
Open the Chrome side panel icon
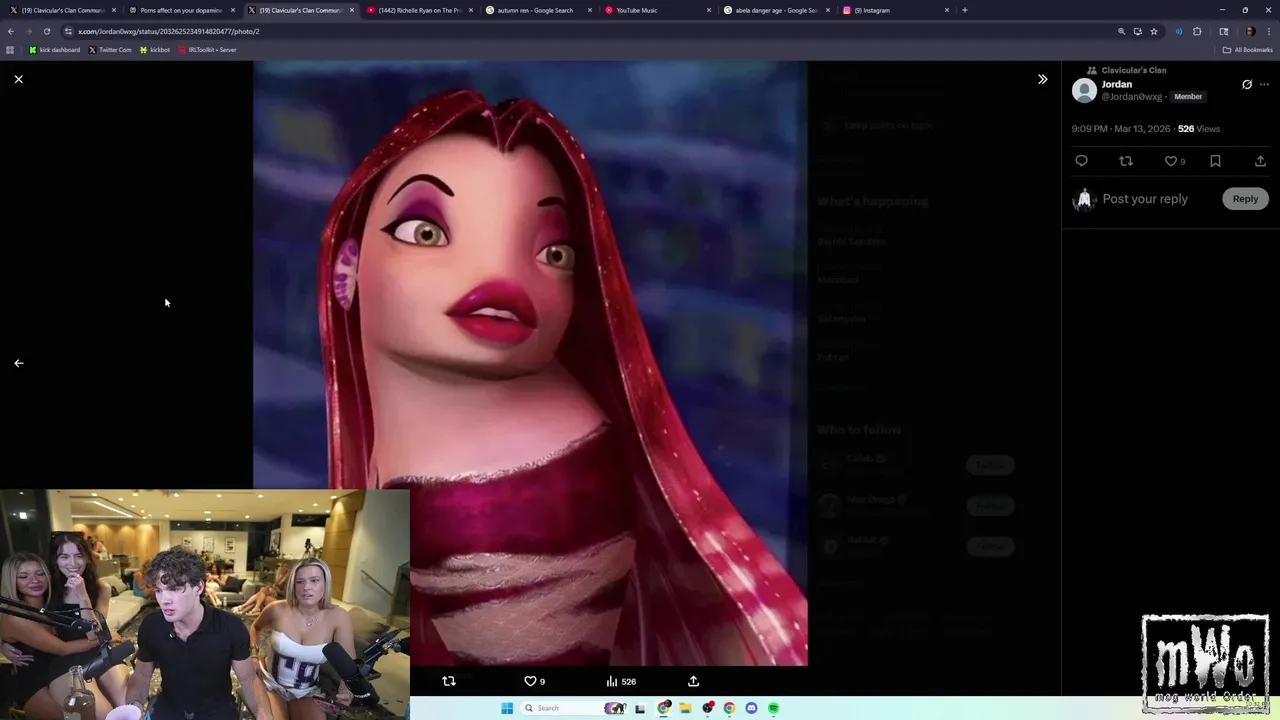coord(1223,31)
